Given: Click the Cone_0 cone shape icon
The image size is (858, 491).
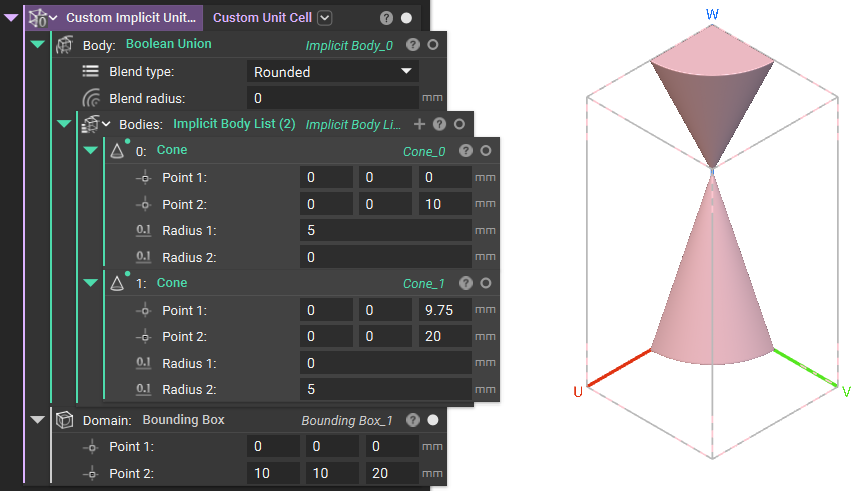Looking at the screenshot, I should (x=117, y=151).
